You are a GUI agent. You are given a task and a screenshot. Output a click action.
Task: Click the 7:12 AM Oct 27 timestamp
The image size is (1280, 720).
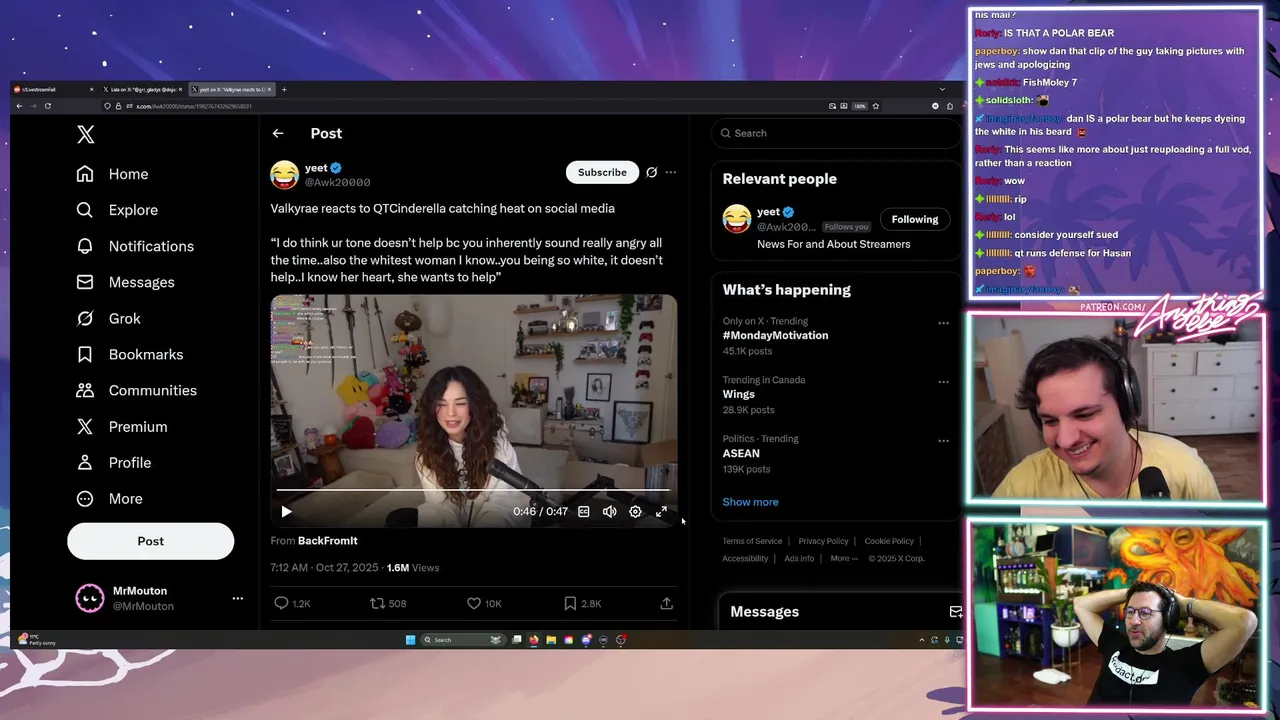click(x=324, y=567)
